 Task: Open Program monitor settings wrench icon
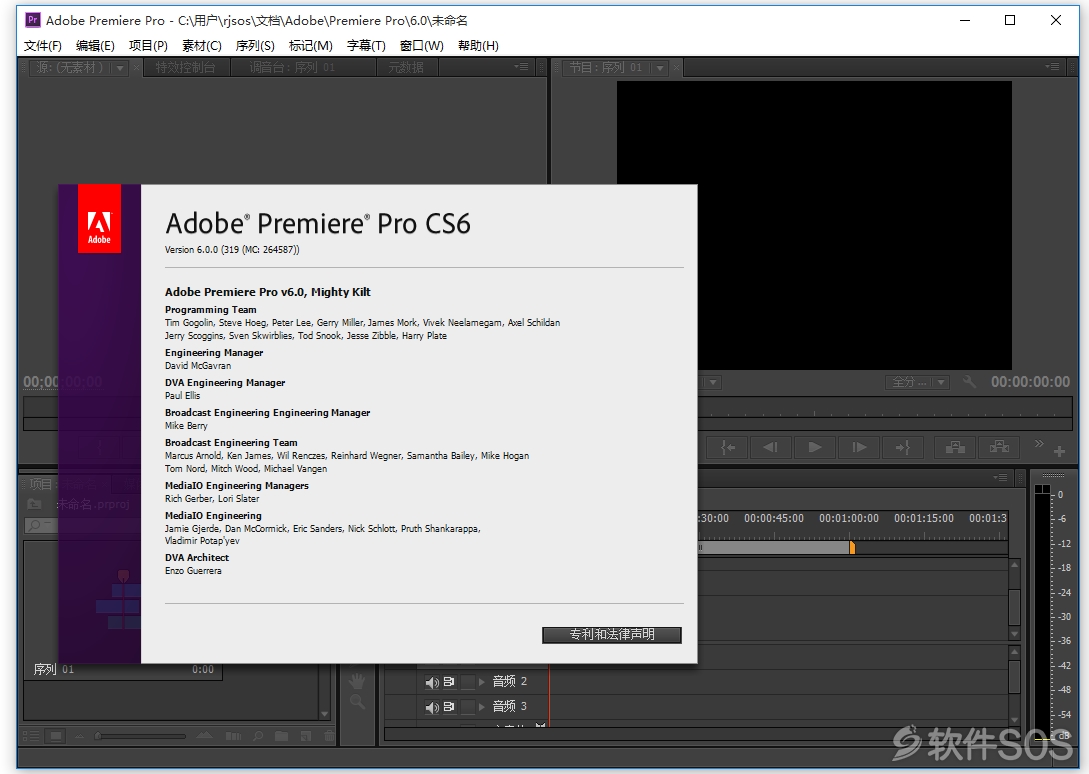(970, 381)
